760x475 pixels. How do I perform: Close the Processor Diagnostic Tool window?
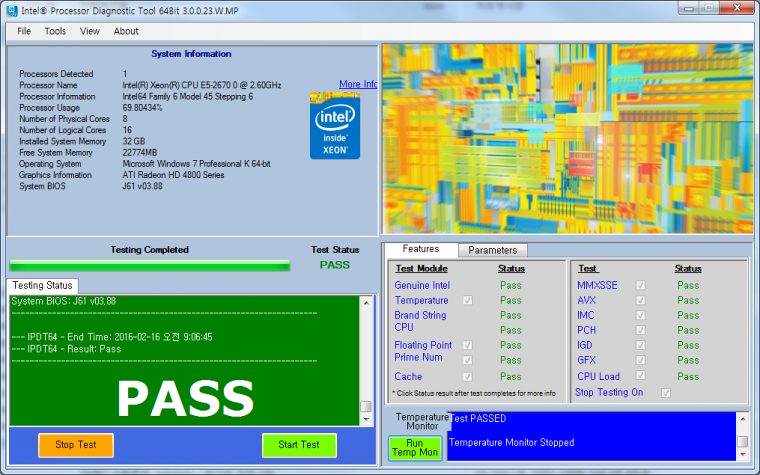pyautogui.click(x=737, y=8)
